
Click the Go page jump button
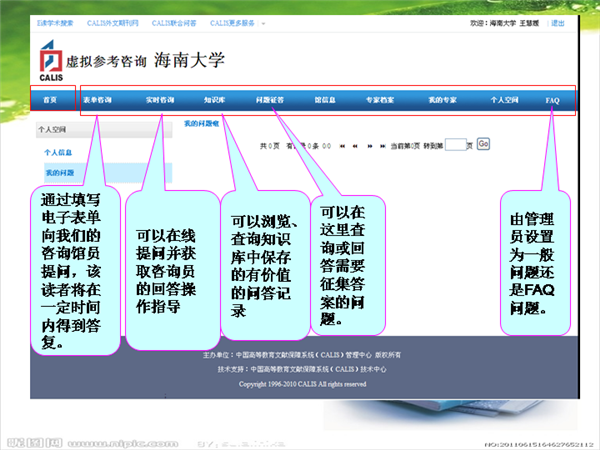pyautogui.click(x=483, y=144)
